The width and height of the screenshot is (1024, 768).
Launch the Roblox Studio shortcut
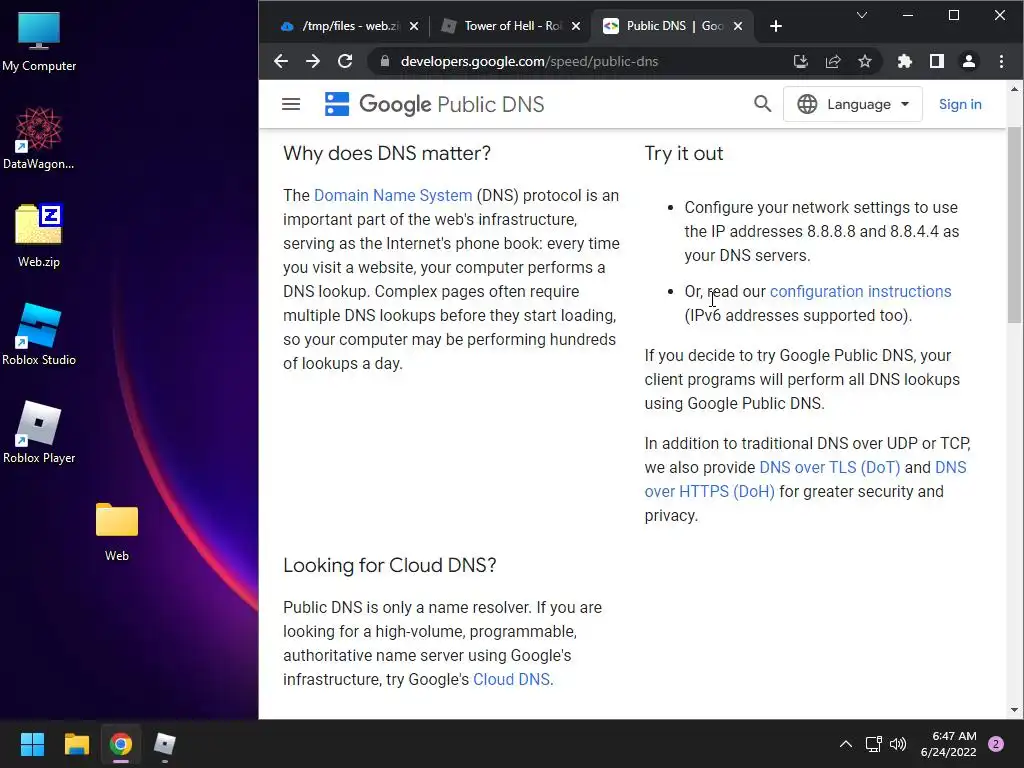[39, 334]
